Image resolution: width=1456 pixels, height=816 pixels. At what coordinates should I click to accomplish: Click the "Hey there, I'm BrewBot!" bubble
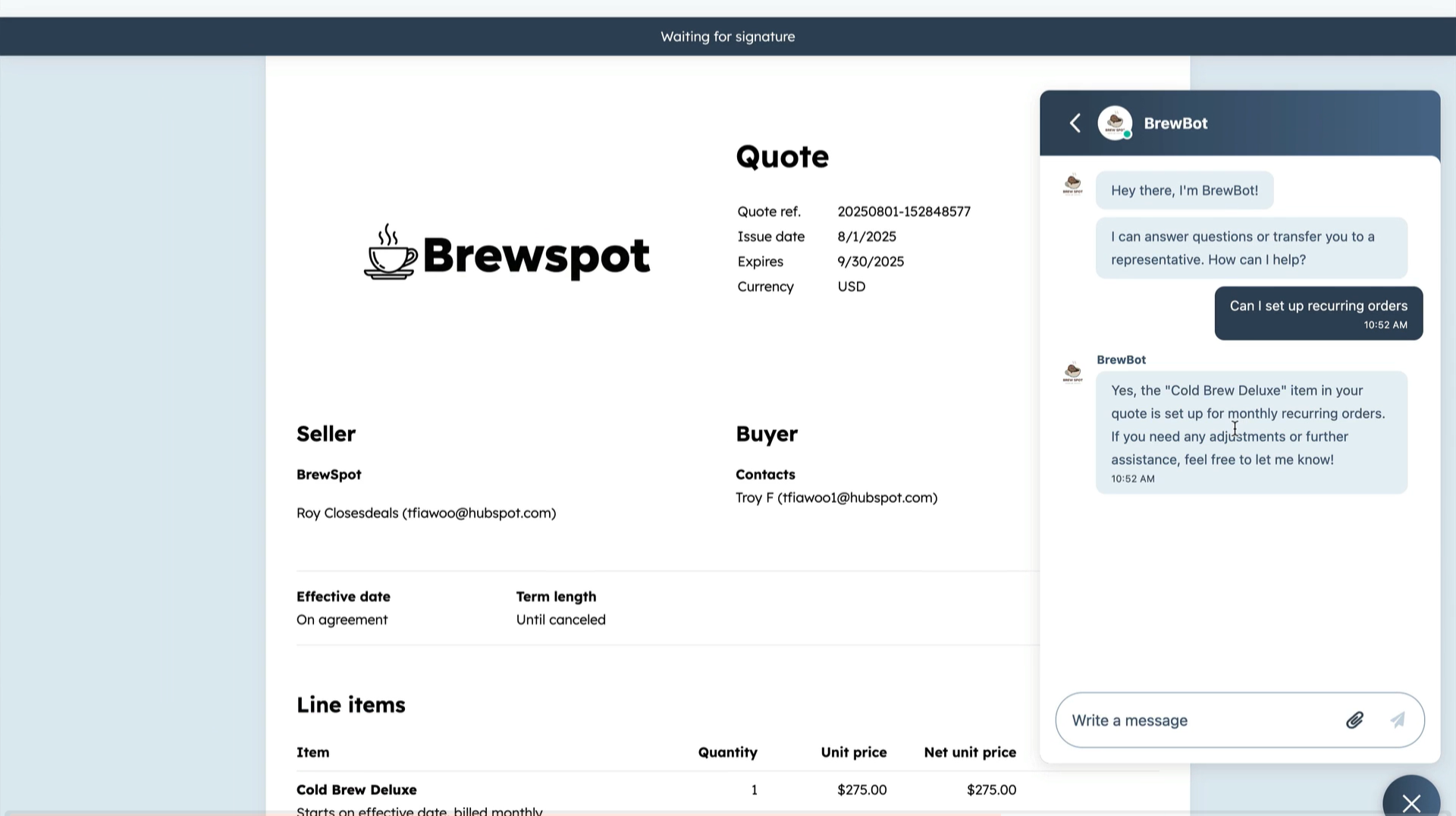click(1184, 190)
